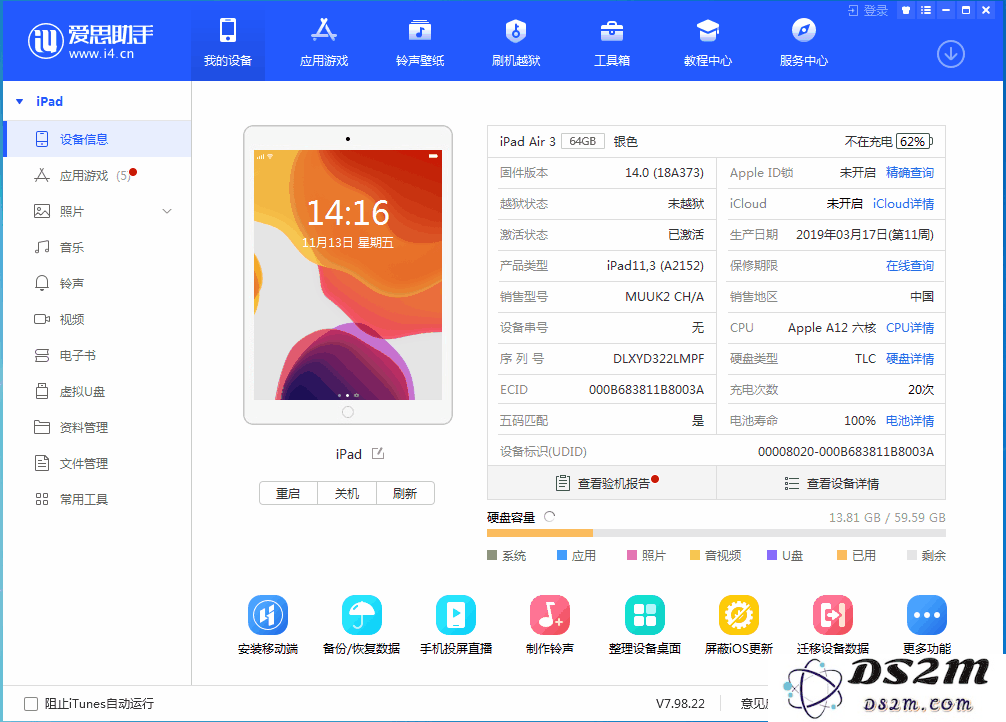
Task: Click the U盘 legend color swatch
Action: 772,555
